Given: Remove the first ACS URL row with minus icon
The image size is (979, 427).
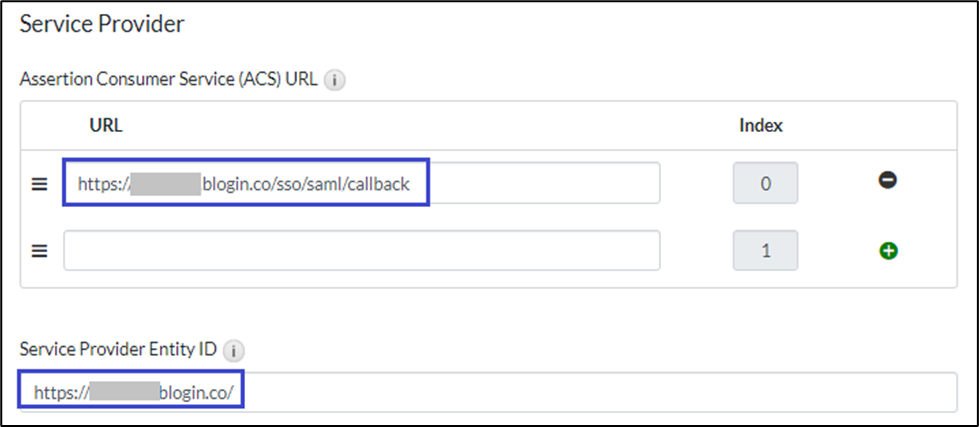Looking at the screenshot, I should (x=887, y=180).
